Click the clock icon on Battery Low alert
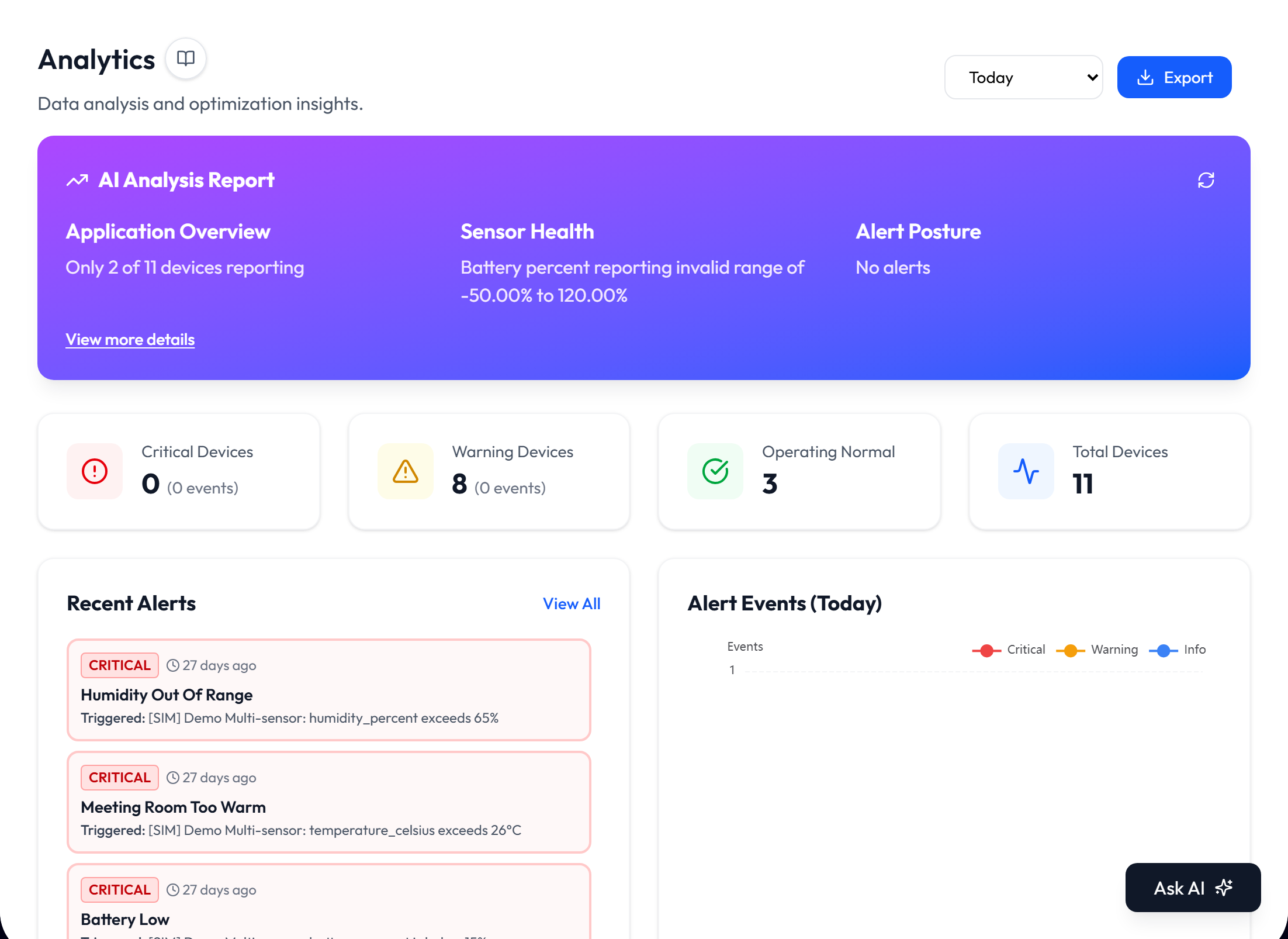This screenshot has width=1288, height=939. (x=173, y=890)
